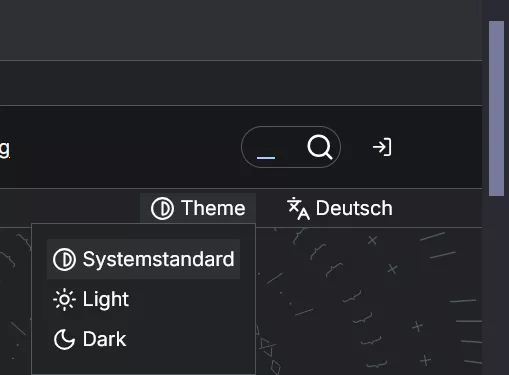509x375 pixels.
Task: Click the half-circle icon beside Theme
Action: pos(162,209)
